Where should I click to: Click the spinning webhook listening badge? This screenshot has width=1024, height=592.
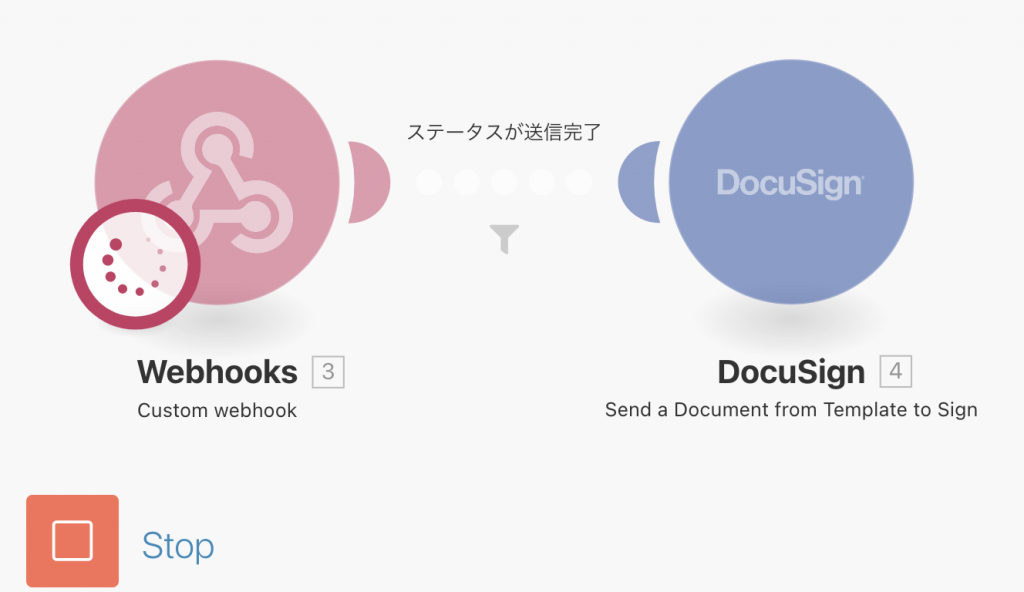pyautogui.click(x=135, y=264)
